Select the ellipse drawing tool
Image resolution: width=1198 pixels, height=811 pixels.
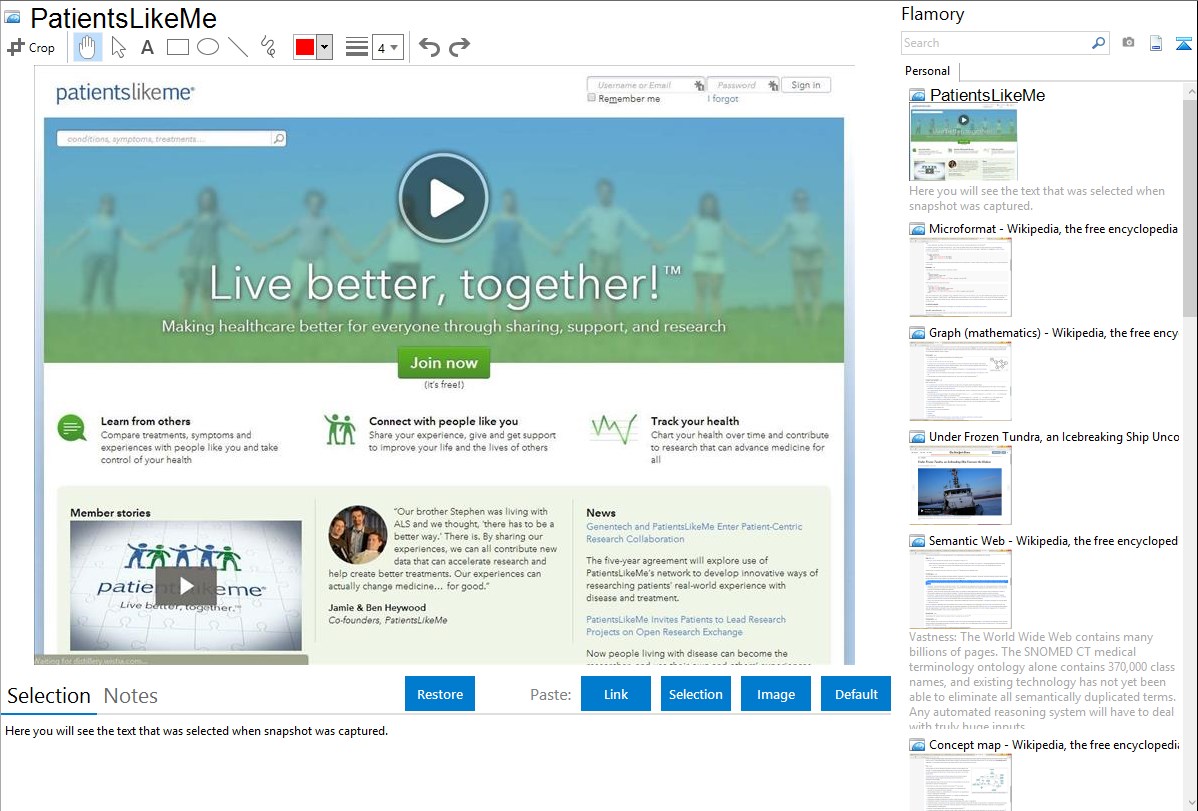click(x=208, y=47)
